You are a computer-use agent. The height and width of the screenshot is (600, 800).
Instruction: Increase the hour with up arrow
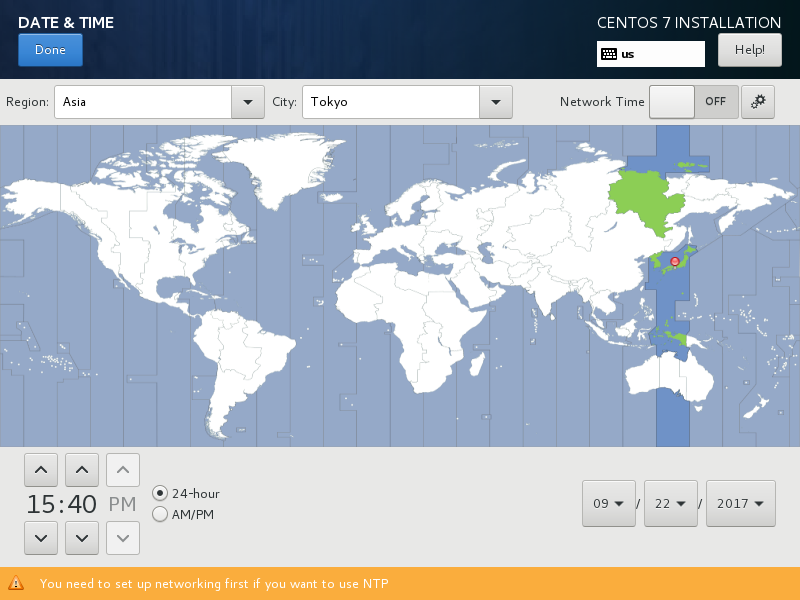41,470
